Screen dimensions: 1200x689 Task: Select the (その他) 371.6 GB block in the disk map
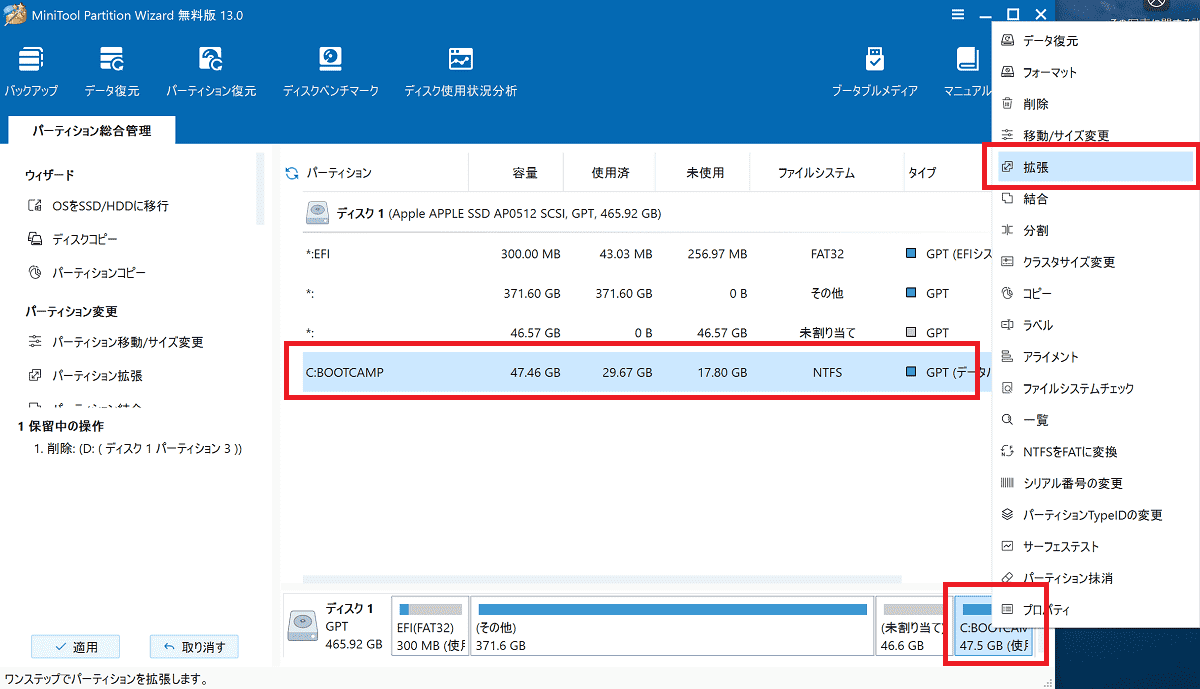tap(672, 626)
